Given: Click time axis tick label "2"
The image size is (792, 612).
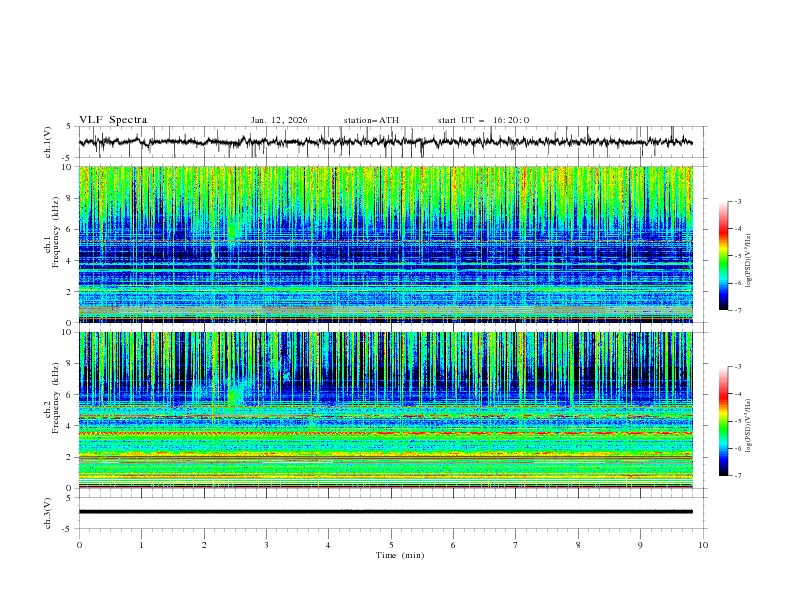Looking at the screenshot, I should point(204,545).
